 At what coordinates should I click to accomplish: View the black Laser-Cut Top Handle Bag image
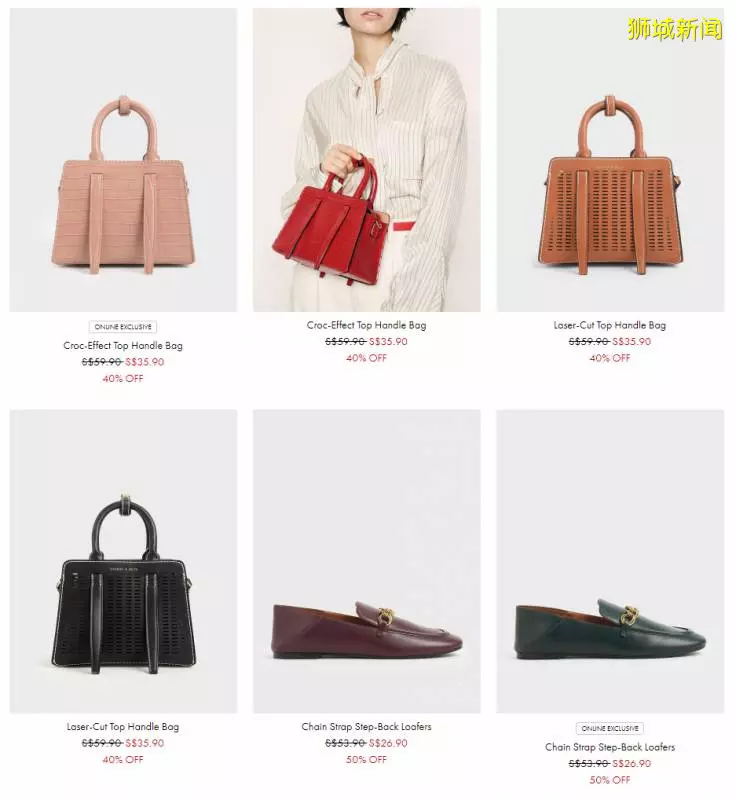click(123, 561)
